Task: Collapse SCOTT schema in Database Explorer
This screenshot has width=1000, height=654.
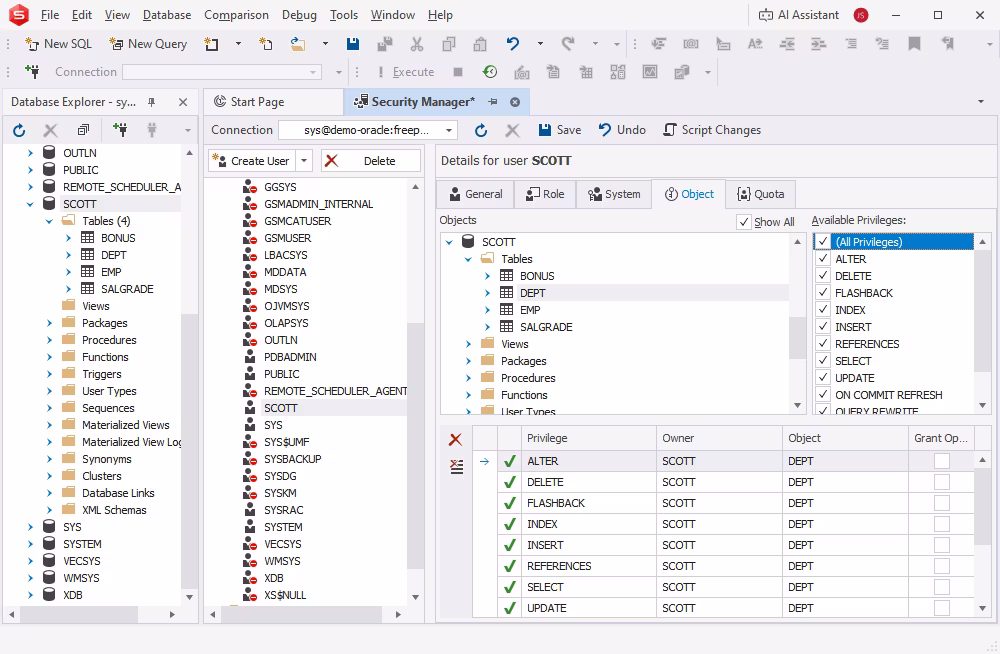Action: [30, 204]
